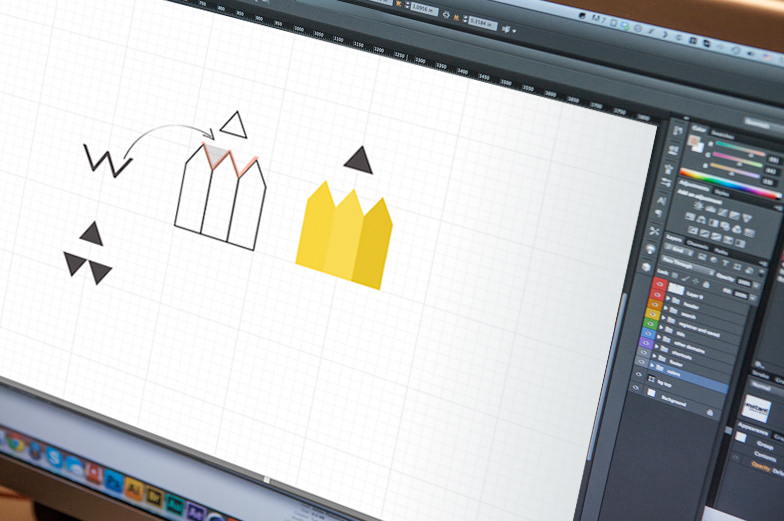Expand the shortcuts layer group
784x521 pixels.
click(x=656, y=346)
